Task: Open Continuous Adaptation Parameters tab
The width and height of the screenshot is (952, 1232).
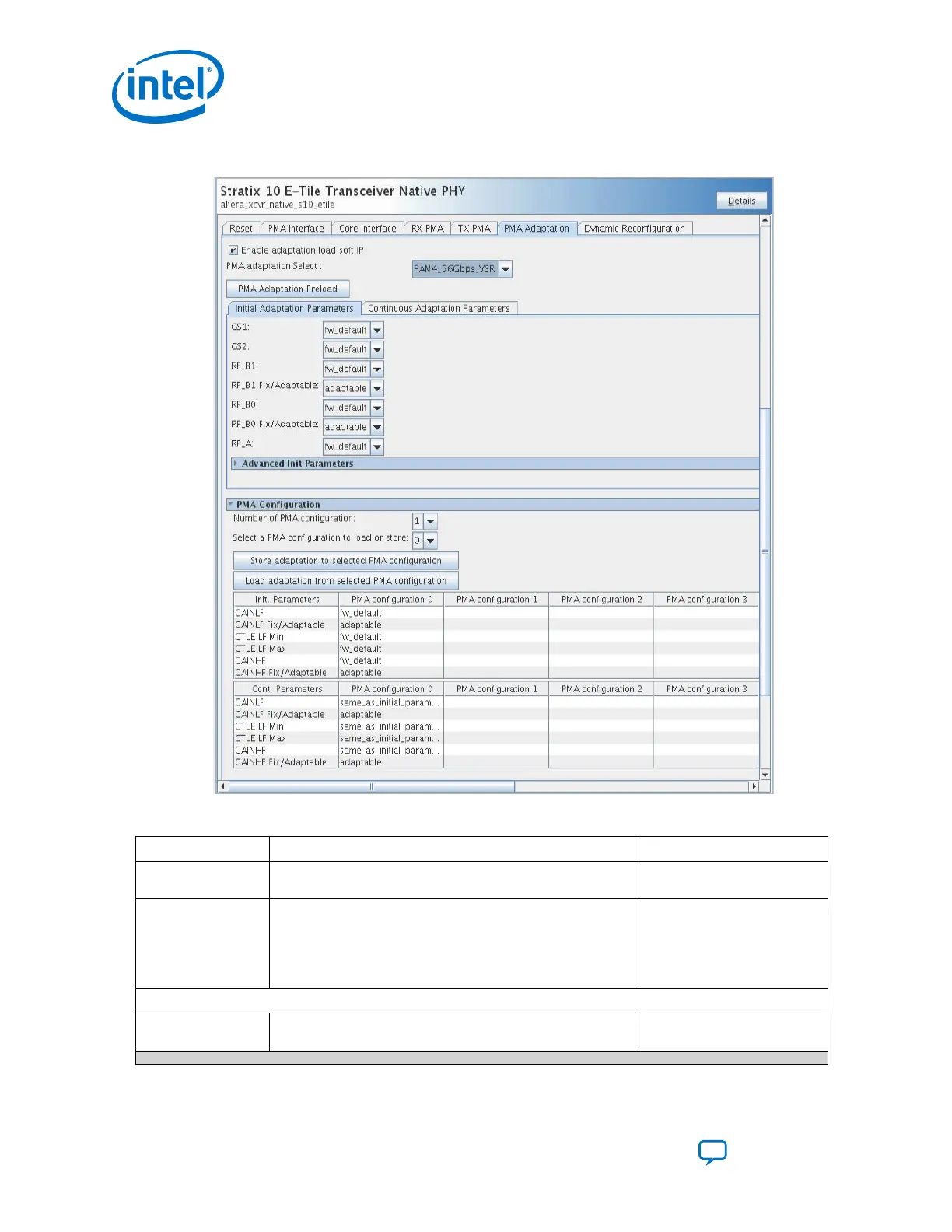Action: point(439,308)
